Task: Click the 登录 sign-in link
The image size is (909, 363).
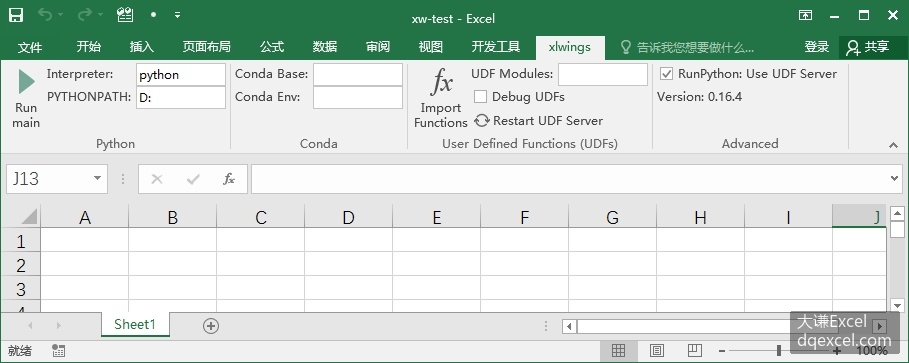Action: [x=817, y=47]
